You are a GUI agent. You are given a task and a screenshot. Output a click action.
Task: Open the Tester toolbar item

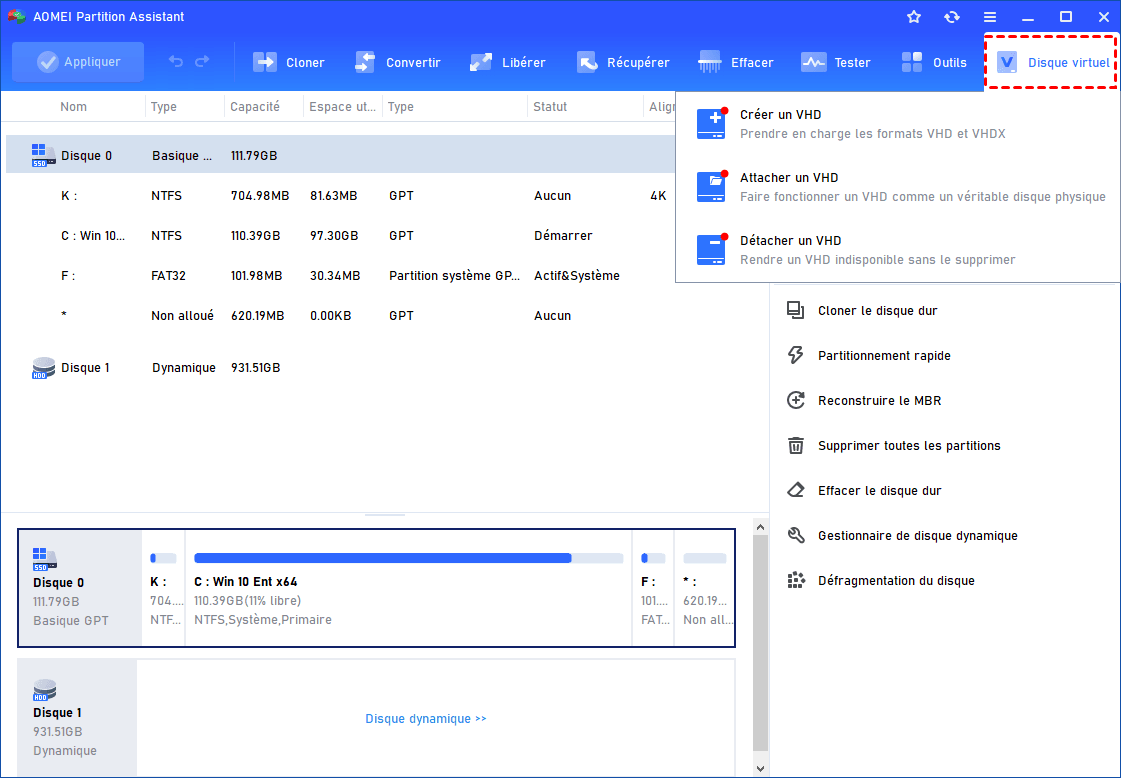pos(836,63)
